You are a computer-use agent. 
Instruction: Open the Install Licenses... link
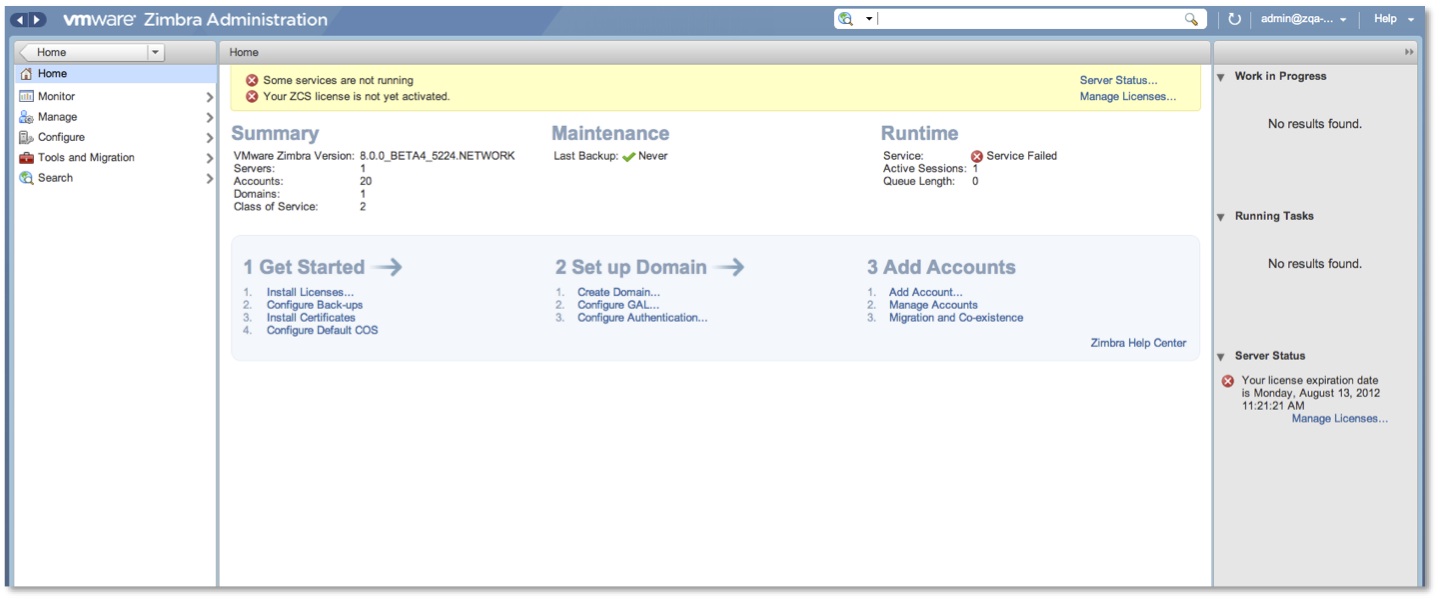[310, 293]
